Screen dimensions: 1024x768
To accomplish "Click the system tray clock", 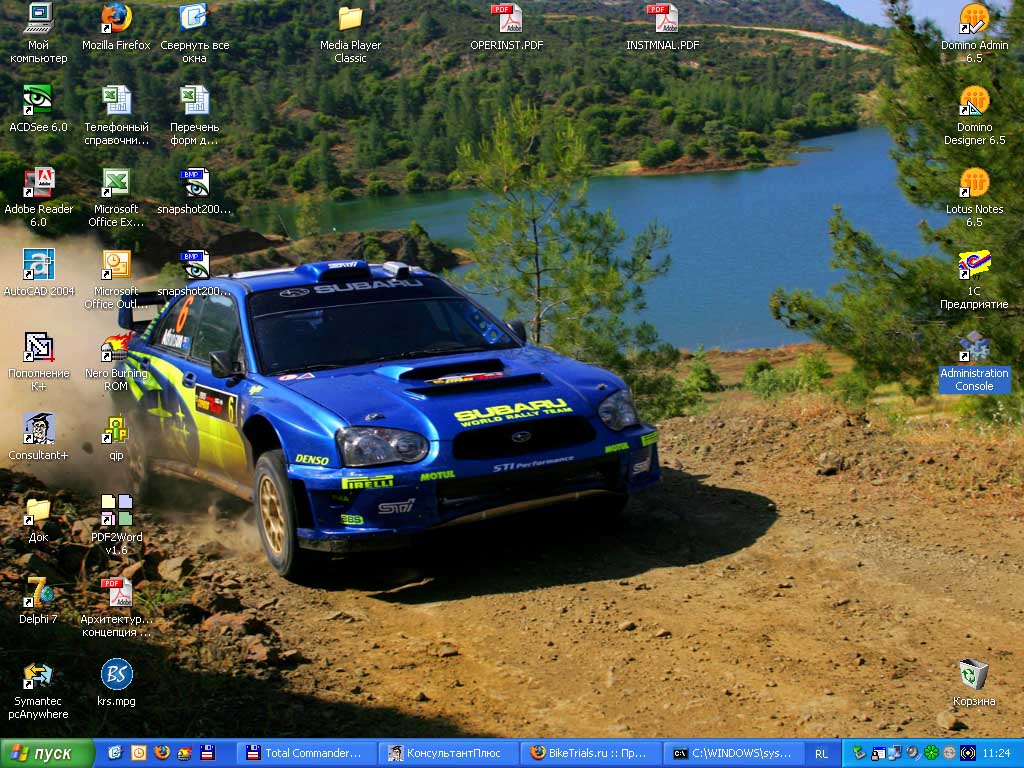I will (996, 753).
